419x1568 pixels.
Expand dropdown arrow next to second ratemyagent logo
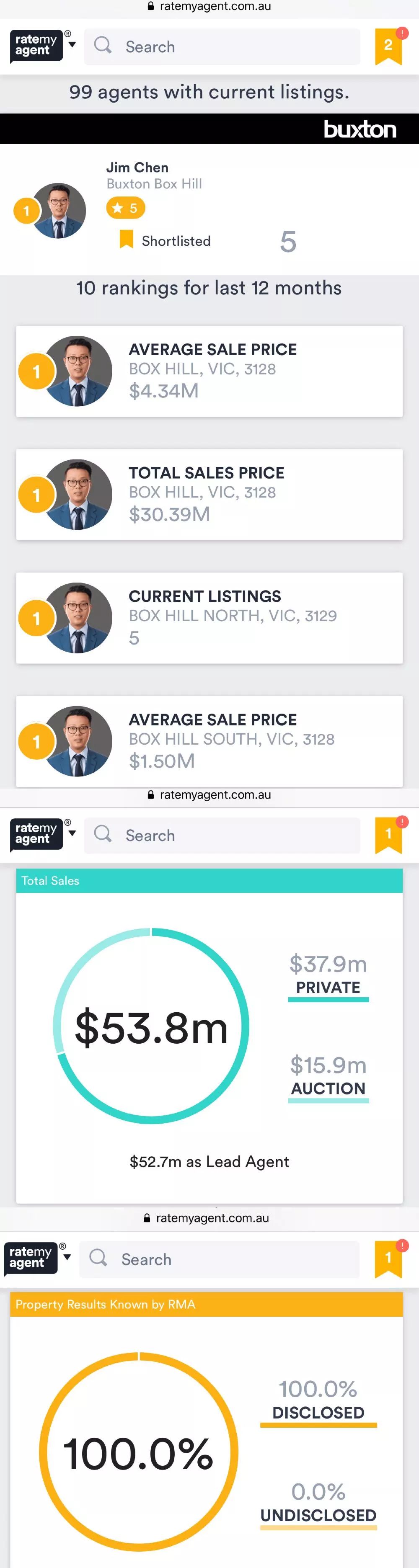72,833
